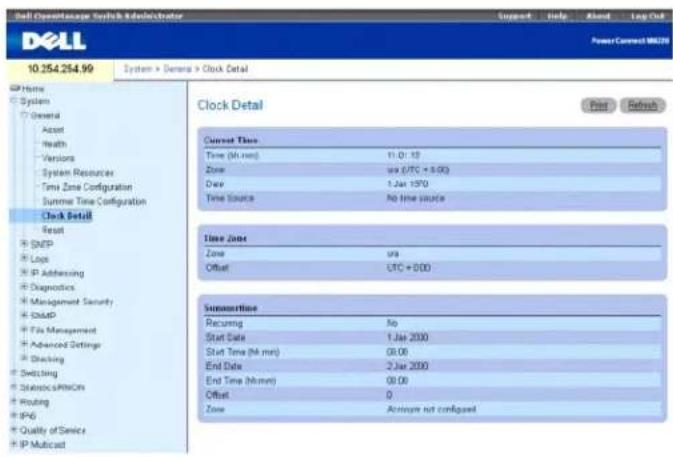The height and width of the screenshot is (457, 673).
Task: Collapse the System tree node
Action: pos(14,101)
